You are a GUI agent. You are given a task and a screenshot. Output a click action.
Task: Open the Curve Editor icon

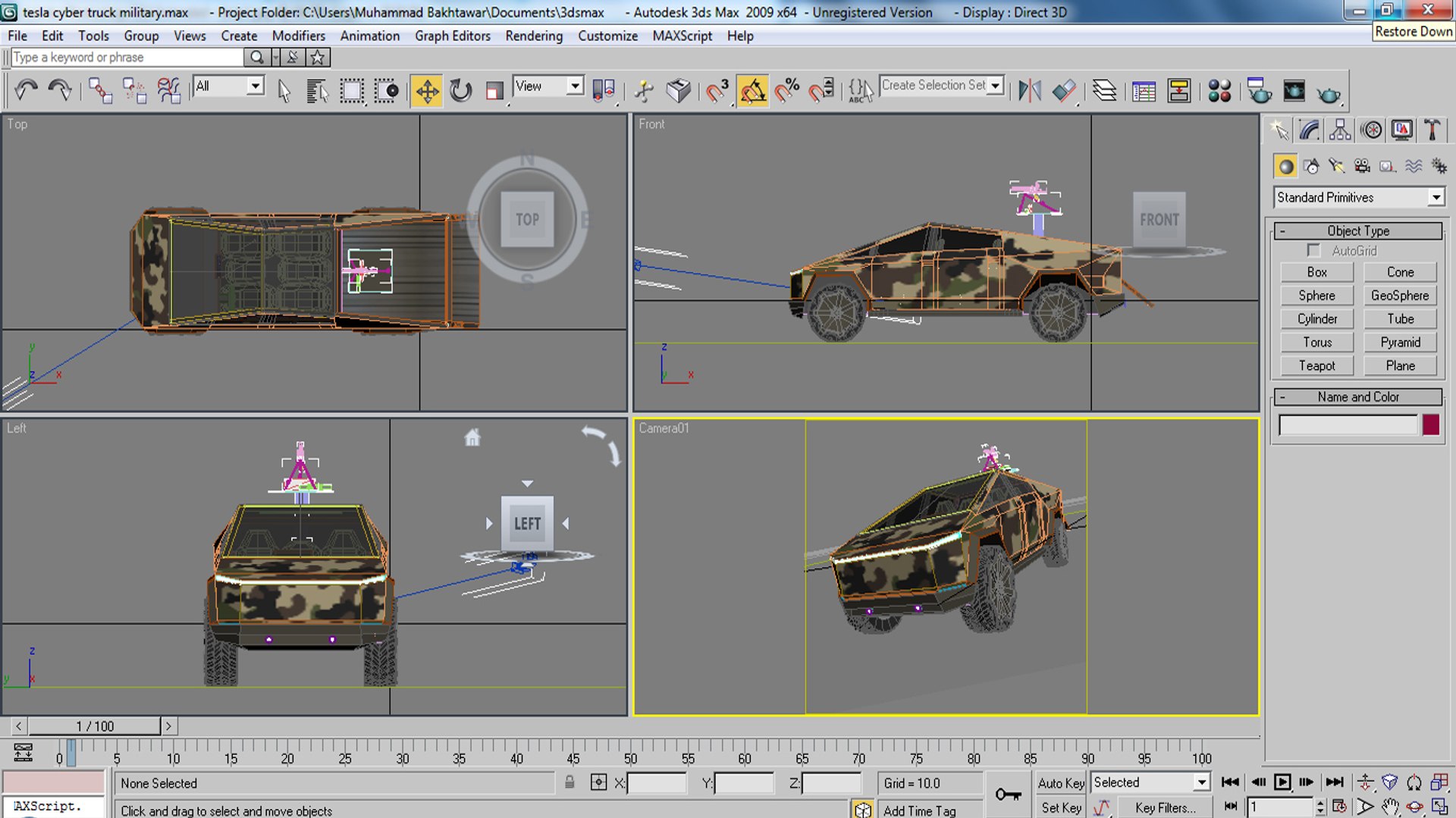click(1144, 90)
